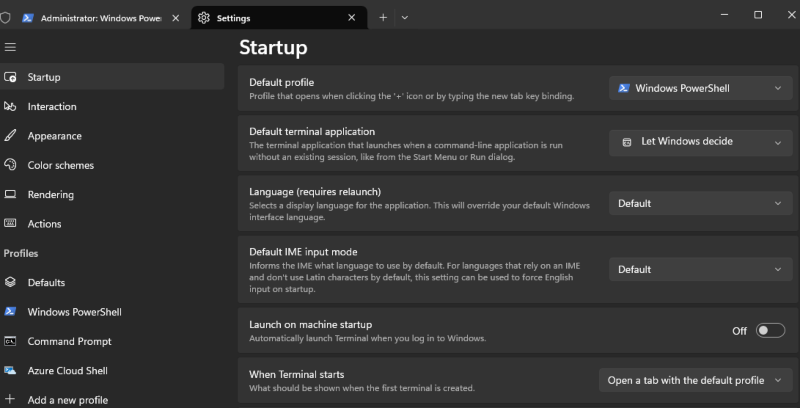Open the Language dropdown

tap(701, 203)
